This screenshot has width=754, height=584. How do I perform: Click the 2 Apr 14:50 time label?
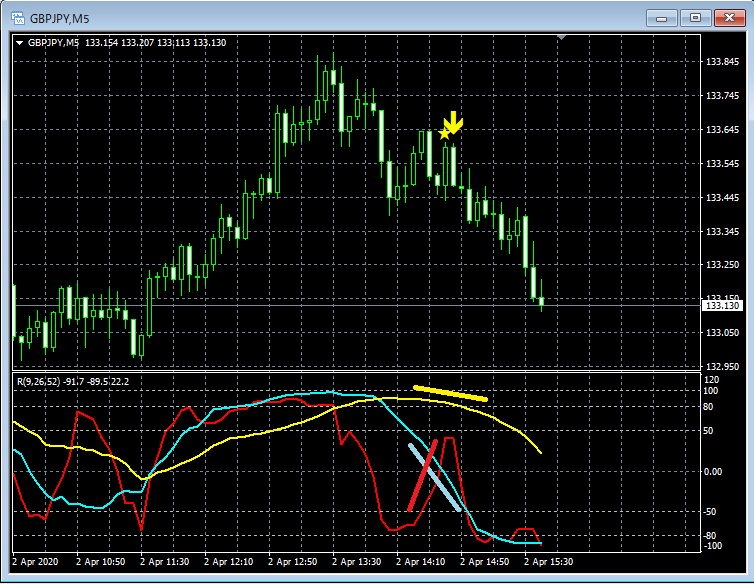(484, 562)
